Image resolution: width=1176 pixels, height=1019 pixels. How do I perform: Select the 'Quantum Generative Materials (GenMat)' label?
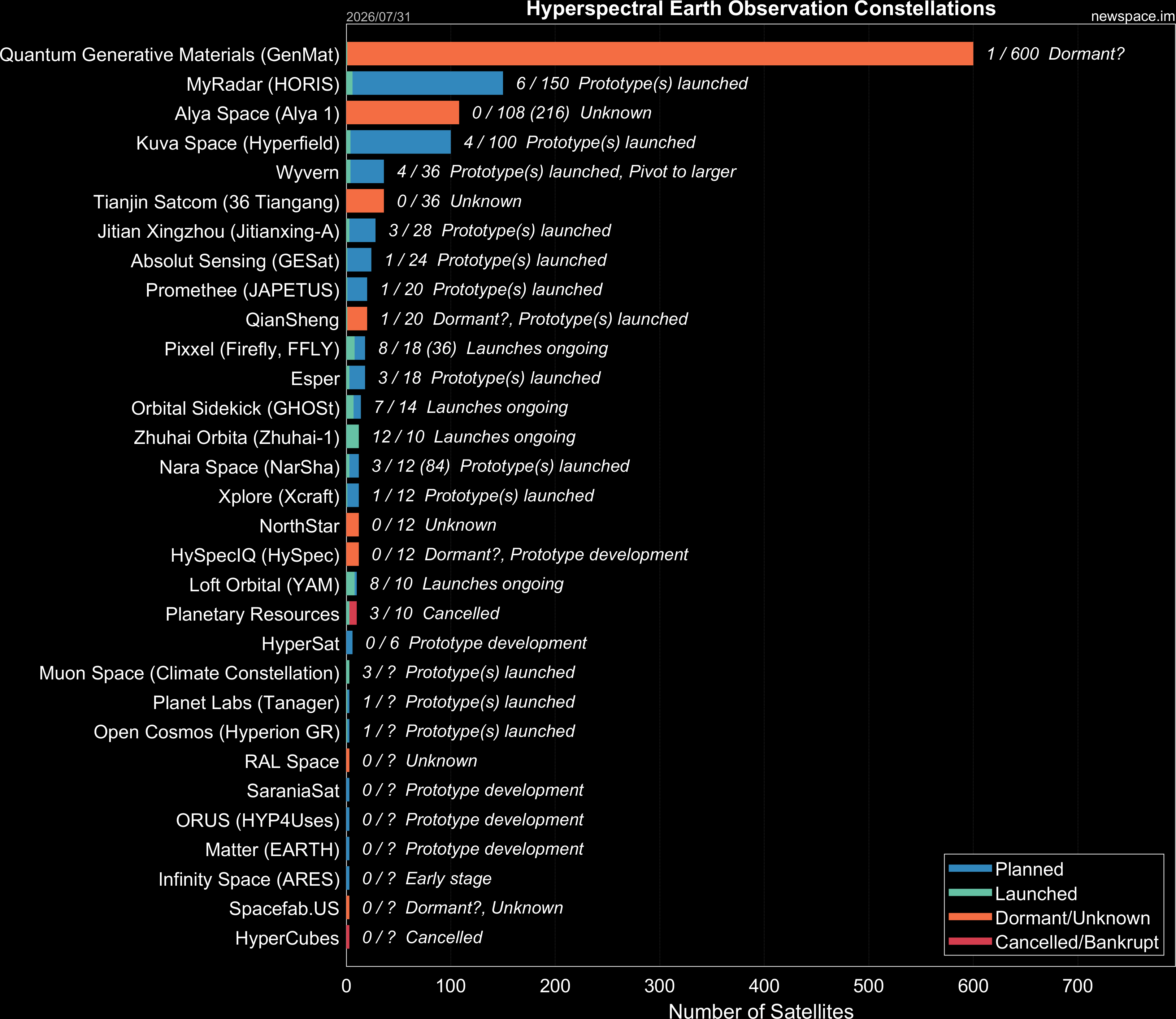click(169, 55)
